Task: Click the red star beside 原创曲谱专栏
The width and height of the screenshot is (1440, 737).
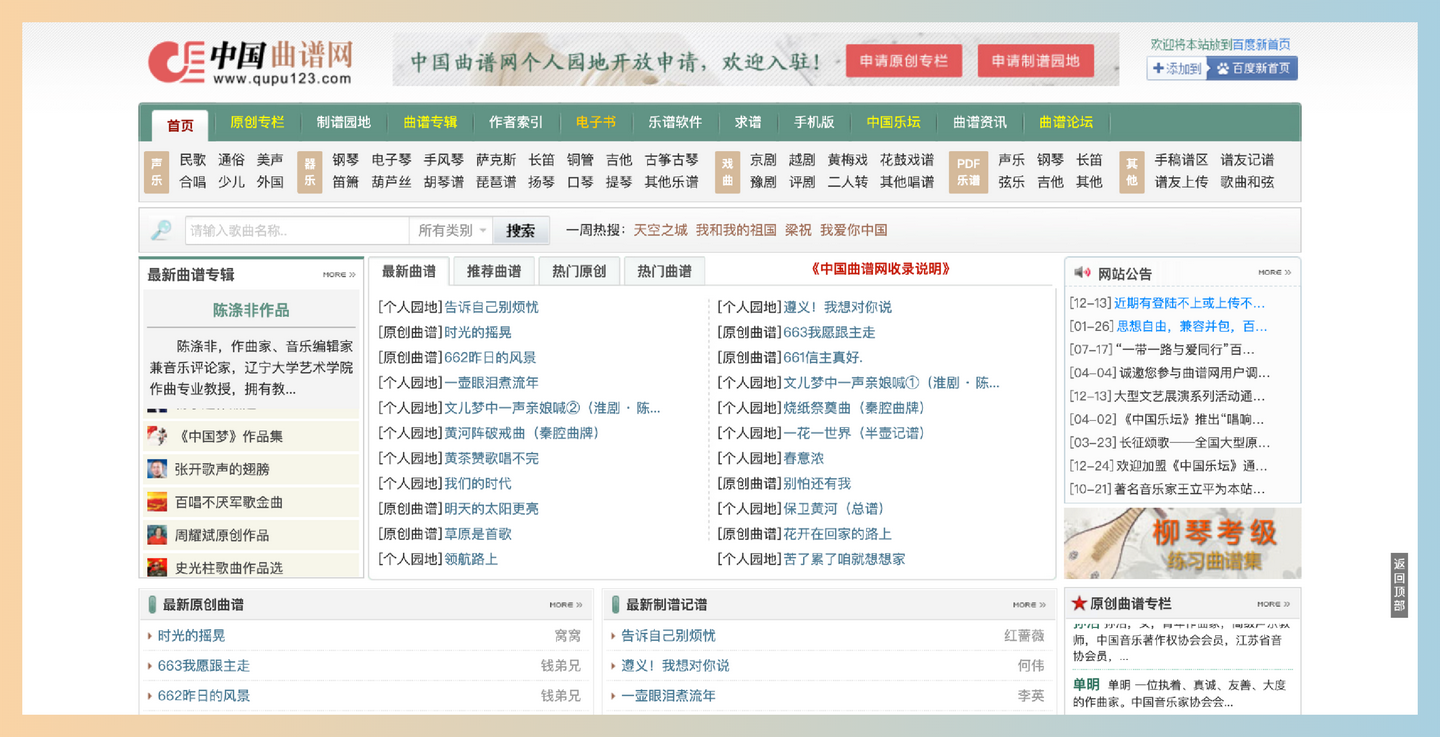Action: coord(1080,603)
